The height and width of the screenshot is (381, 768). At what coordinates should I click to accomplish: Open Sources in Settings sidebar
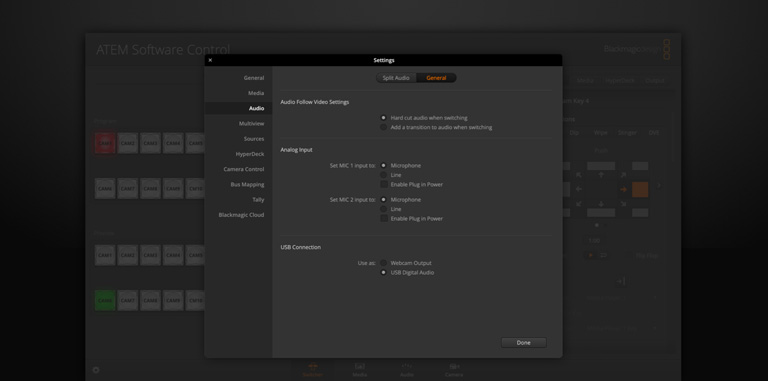[x=238, y=139]
